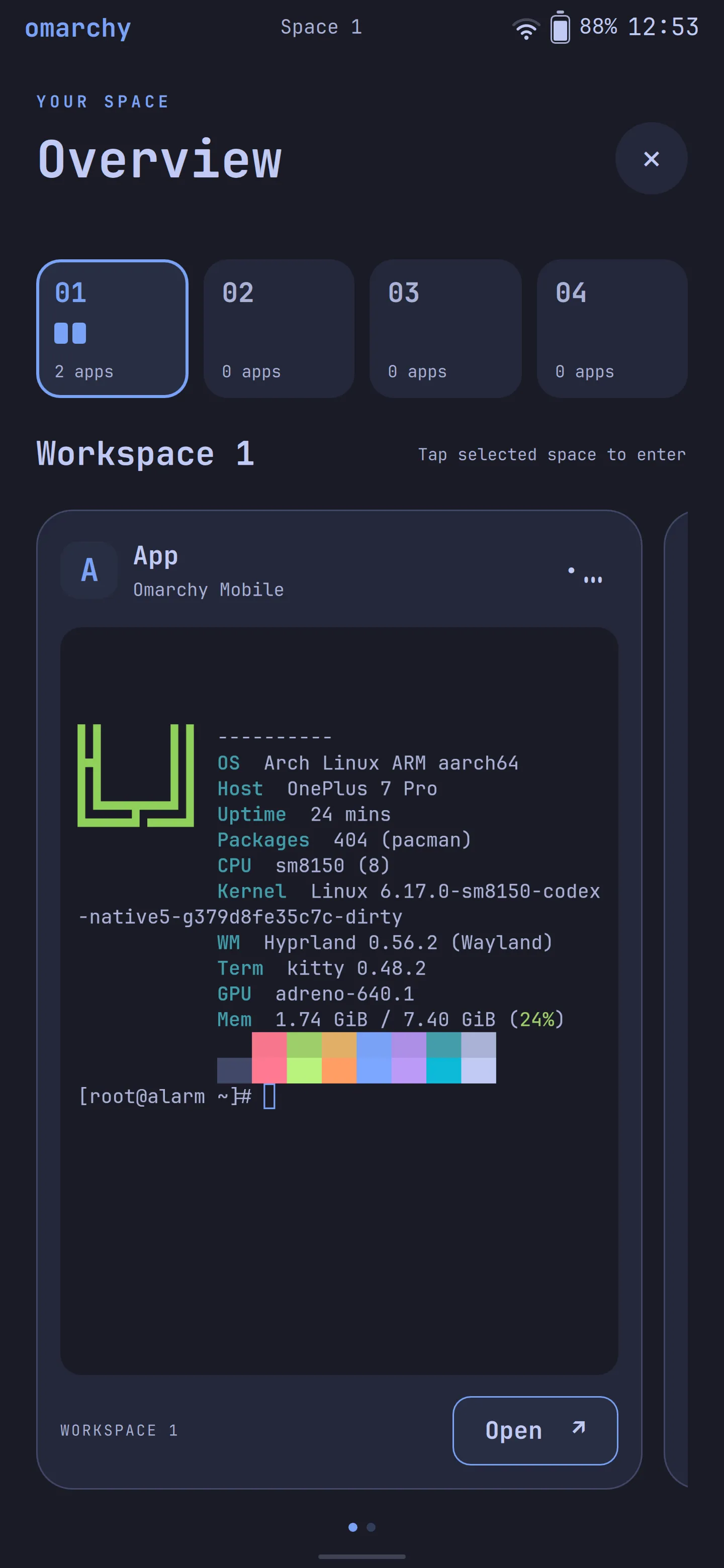The width and height of the screenshot is (724, 1568).
Task: Click the omarchy logo text
Action: 78,29
